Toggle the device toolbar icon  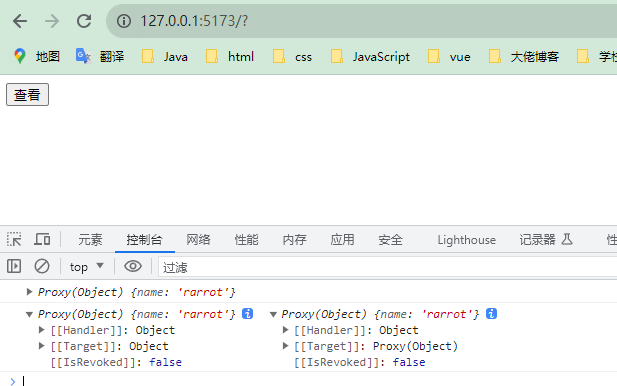42,239
